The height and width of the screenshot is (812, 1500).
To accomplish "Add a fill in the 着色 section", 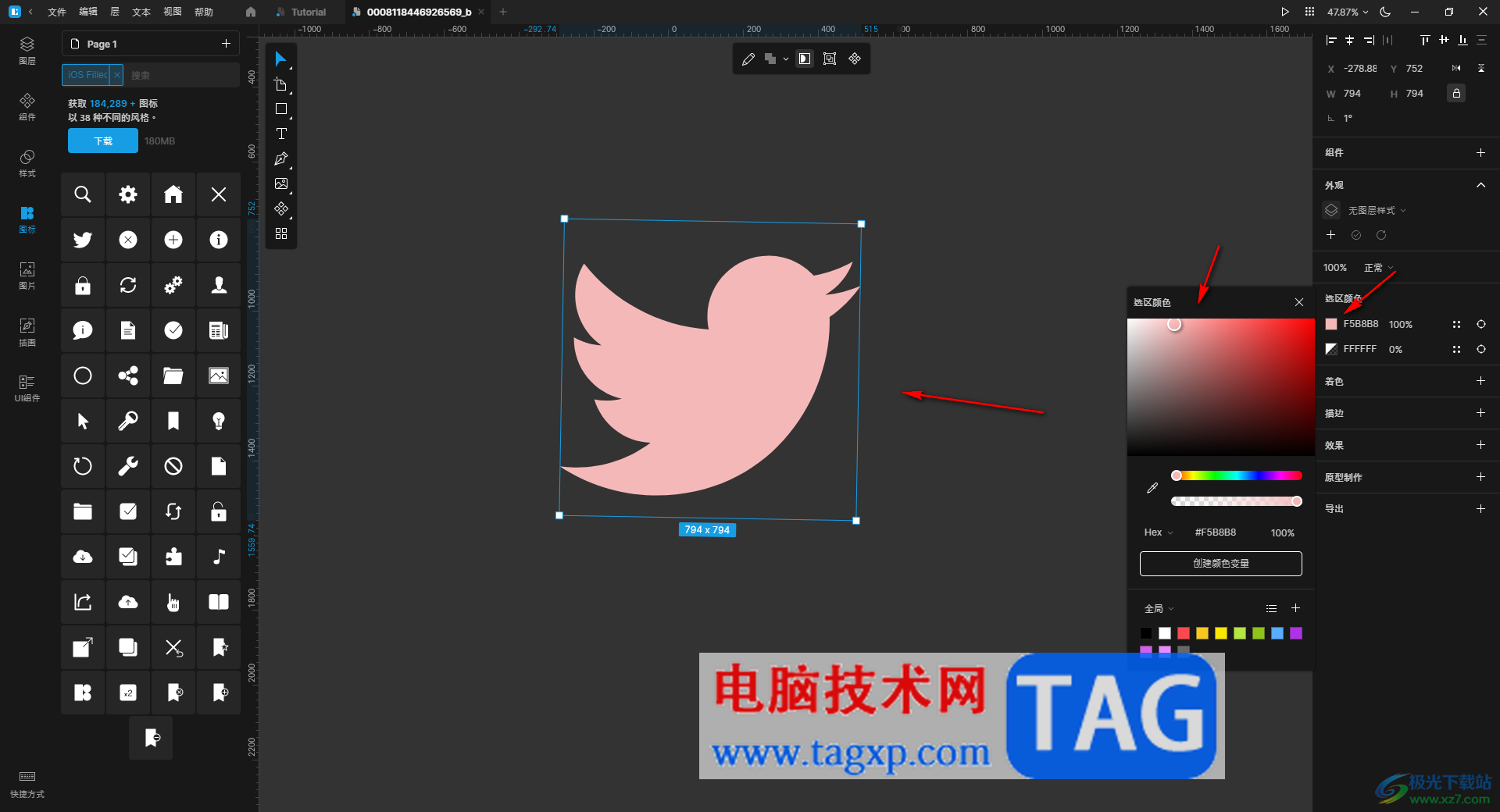I will click(1480, 380).
